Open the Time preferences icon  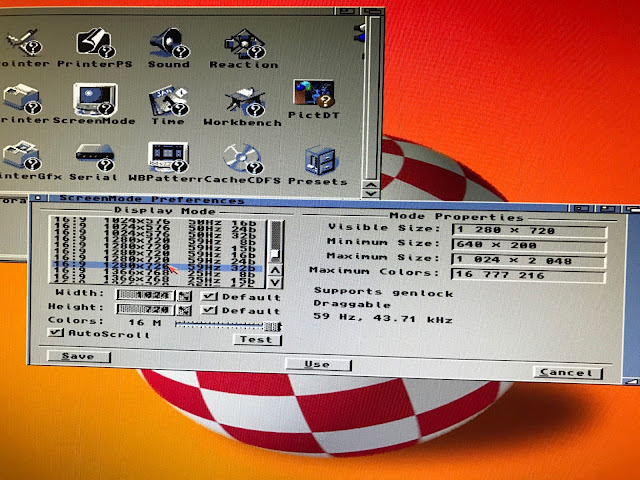click(169, 100)
